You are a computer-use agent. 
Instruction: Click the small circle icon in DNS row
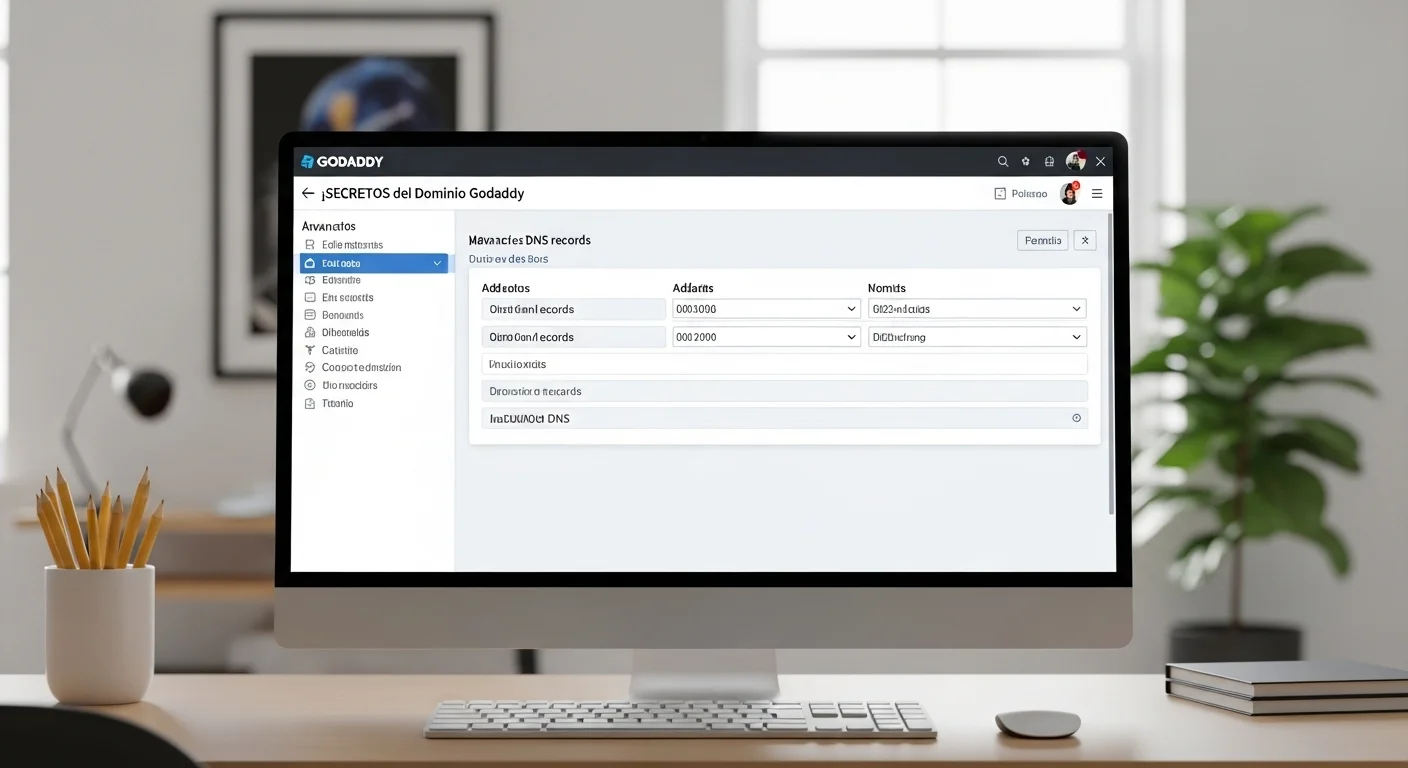point(1076,418)
